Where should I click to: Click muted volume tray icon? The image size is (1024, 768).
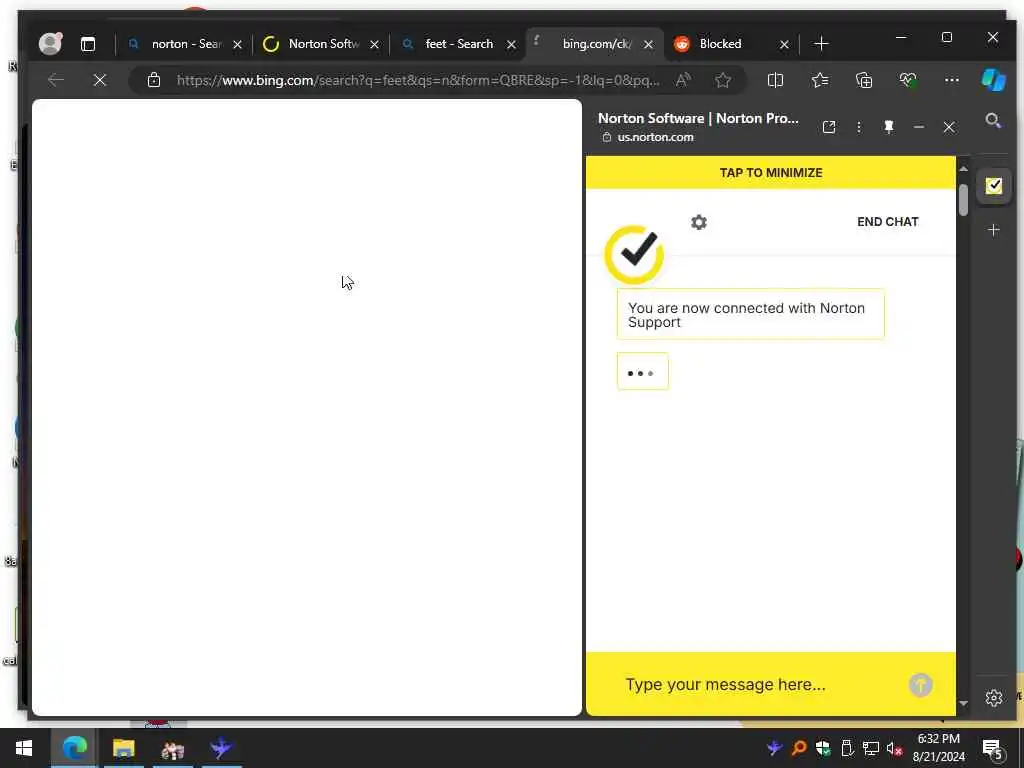click(x=894, y=748)
